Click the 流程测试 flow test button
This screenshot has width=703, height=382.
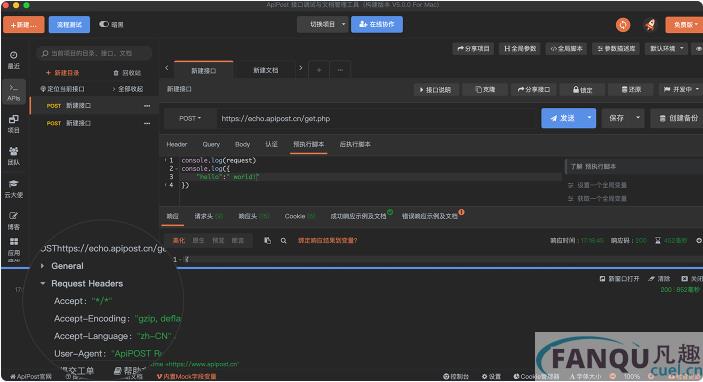click(x=69, y=25)
